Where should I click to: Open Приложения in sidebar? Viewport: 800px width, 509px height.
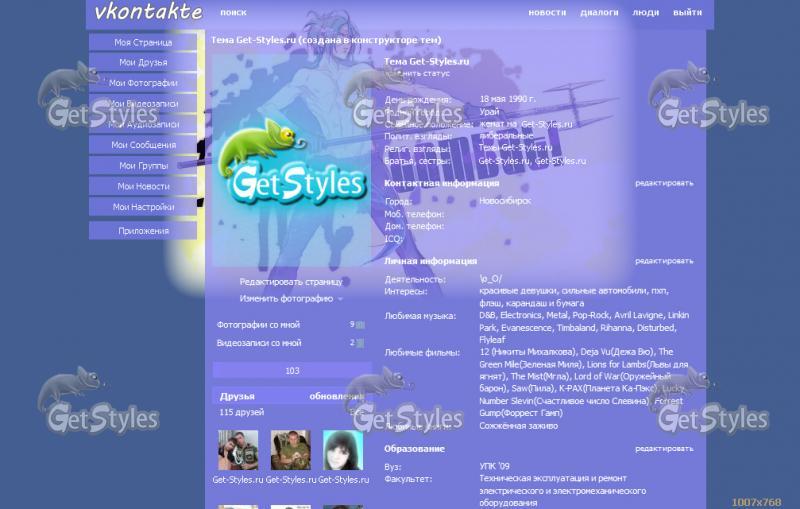click(143, 231)
